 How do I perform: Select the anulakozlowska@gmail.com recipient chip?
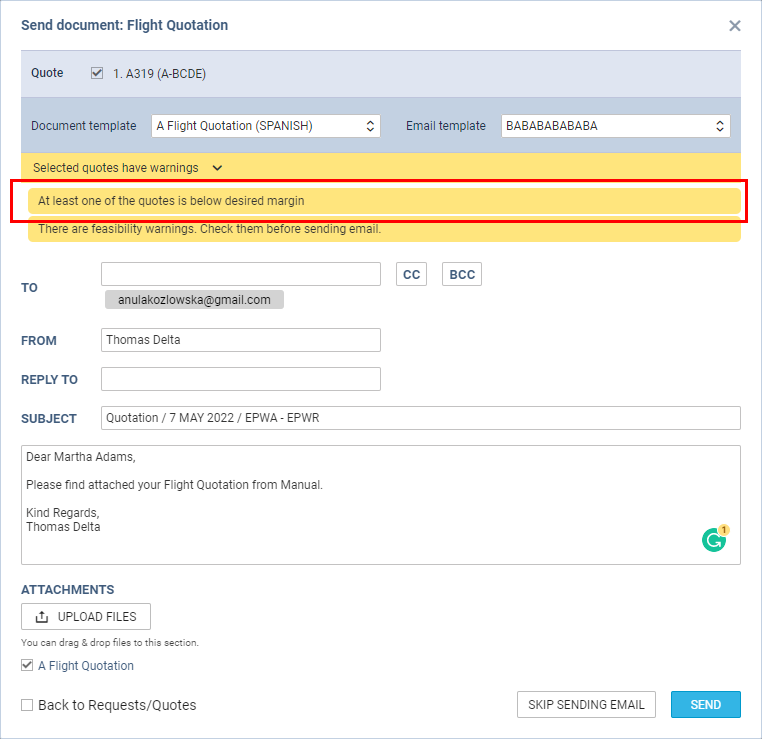click(x=194, y=300)
